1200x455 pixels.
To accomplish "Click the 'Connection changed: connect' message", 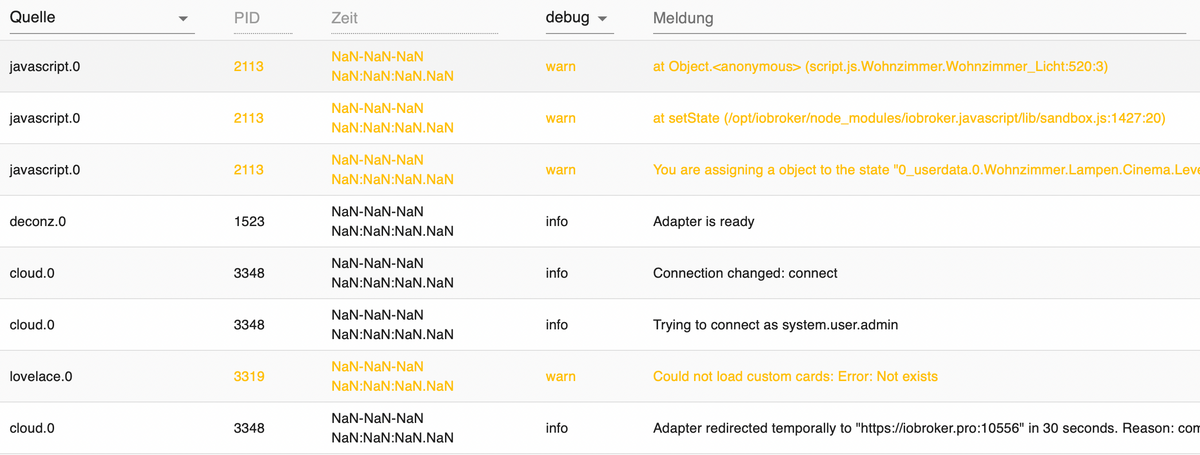I will pyautogui.click(x=745, y=273).
